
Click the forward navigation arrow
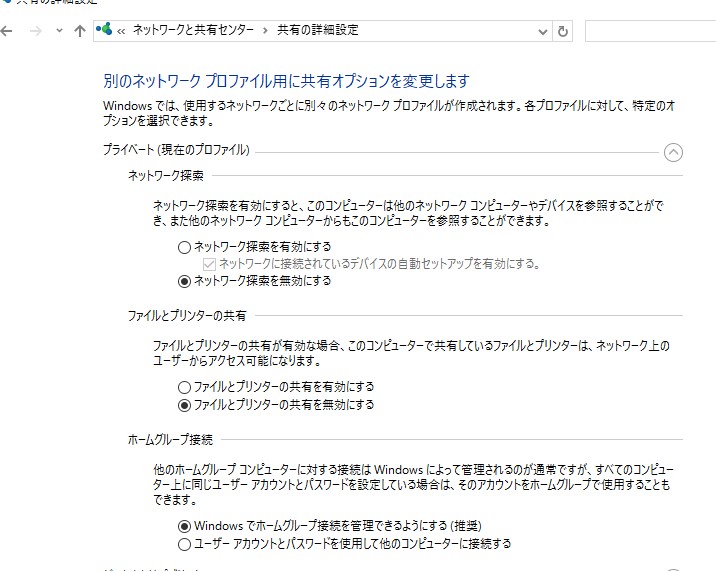click(36, 31)
